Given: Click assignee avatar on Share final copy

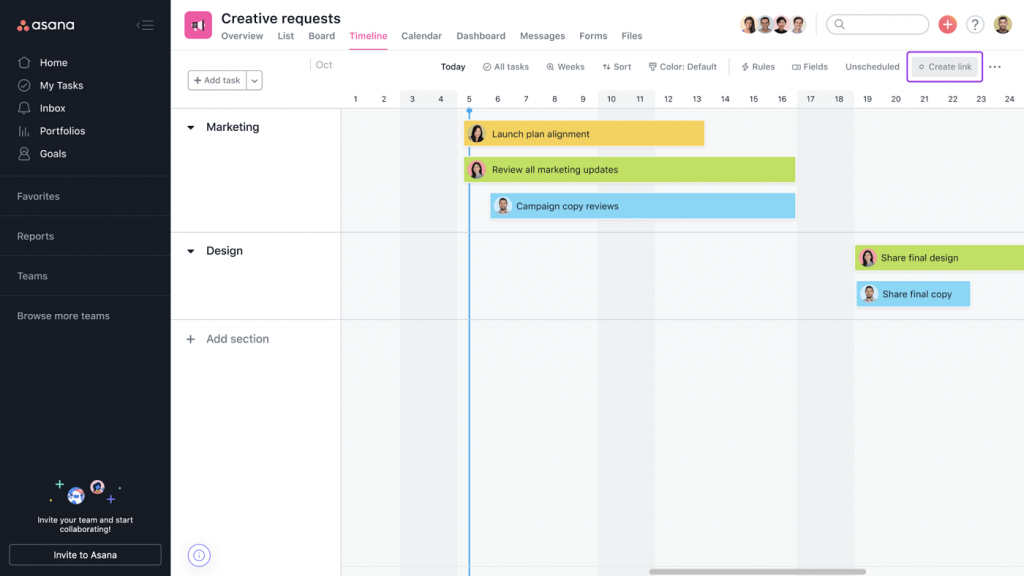Looking at the screenshot, I should pos(869,294).
